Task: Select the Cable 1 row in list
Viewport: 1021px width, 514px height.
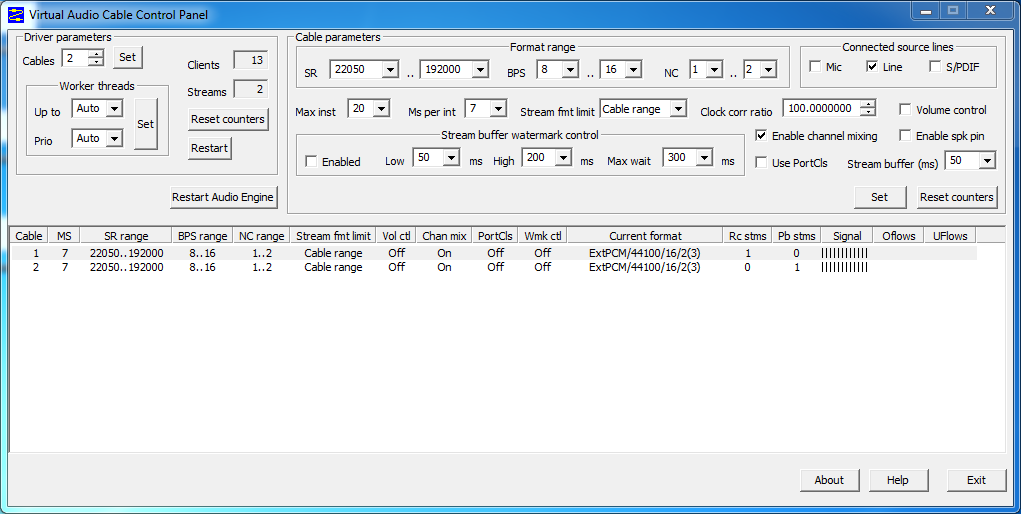Action: click(494, 253)
